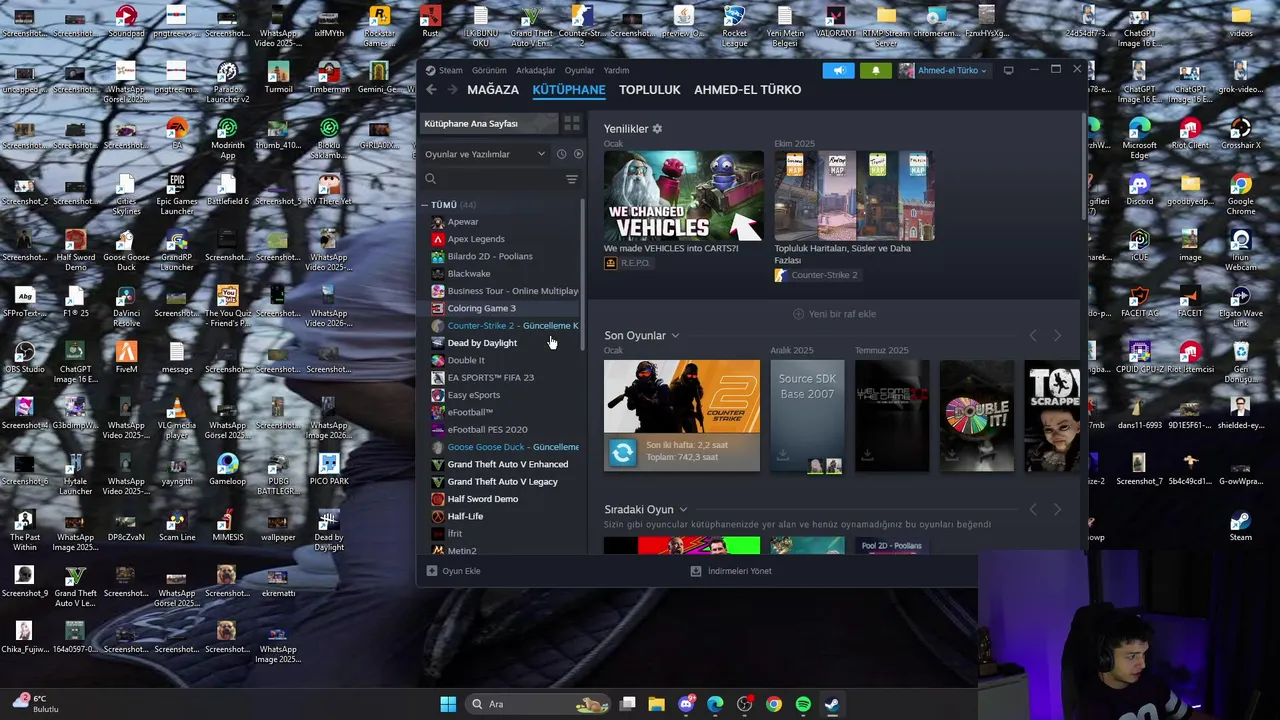Select the Rocket League desktop icon
Viewport: 1280px width, 720px height.
tap(735, 27)
